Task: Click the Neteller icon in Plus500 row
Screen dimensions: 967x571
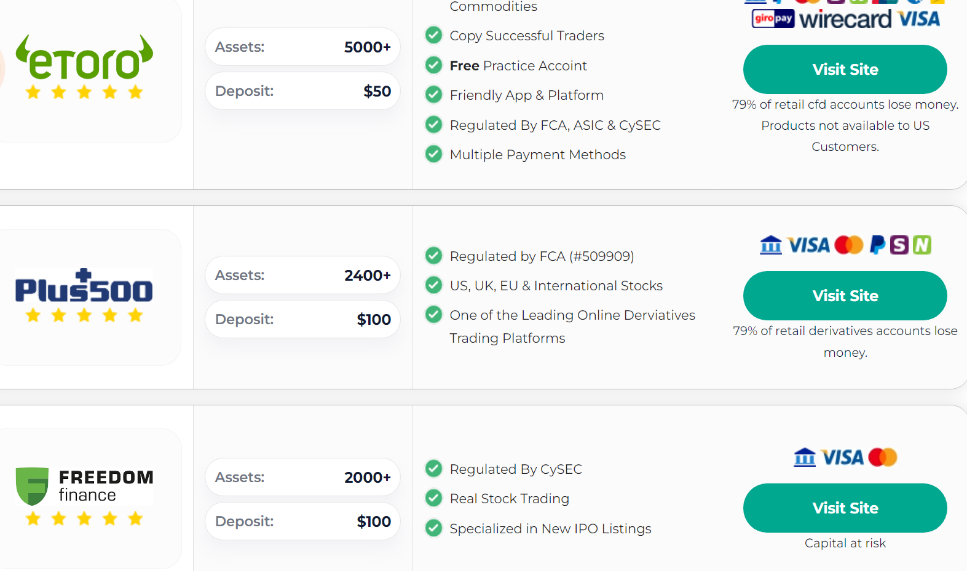Action: coord(922,245)
